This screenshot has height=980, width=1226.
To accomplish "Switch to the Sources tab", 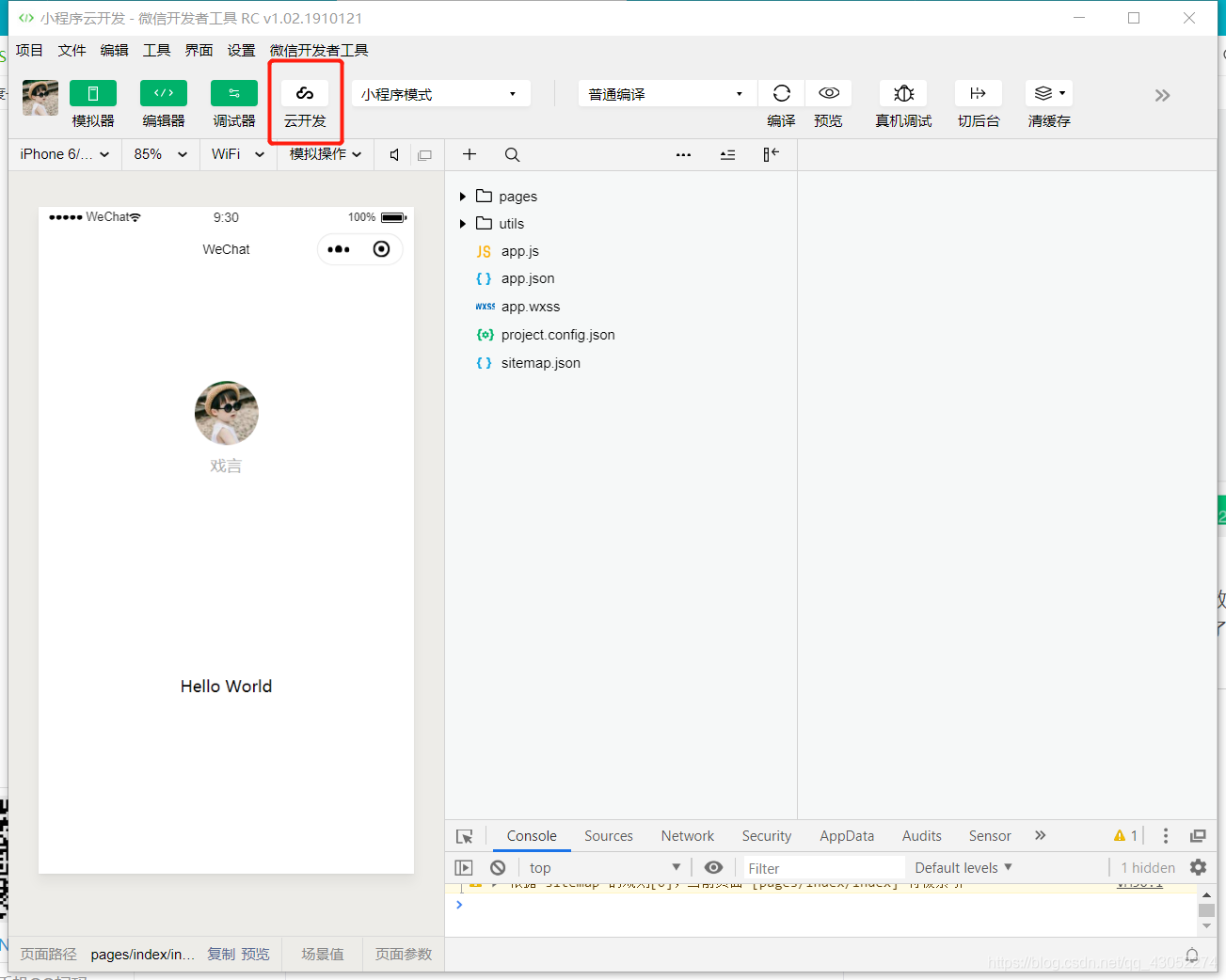I will click(x=609, y=836).
